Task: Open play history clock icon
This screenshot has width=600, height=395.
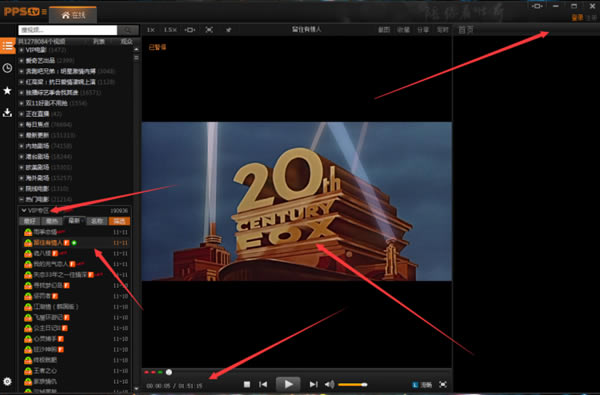Action: pos(7,68)
